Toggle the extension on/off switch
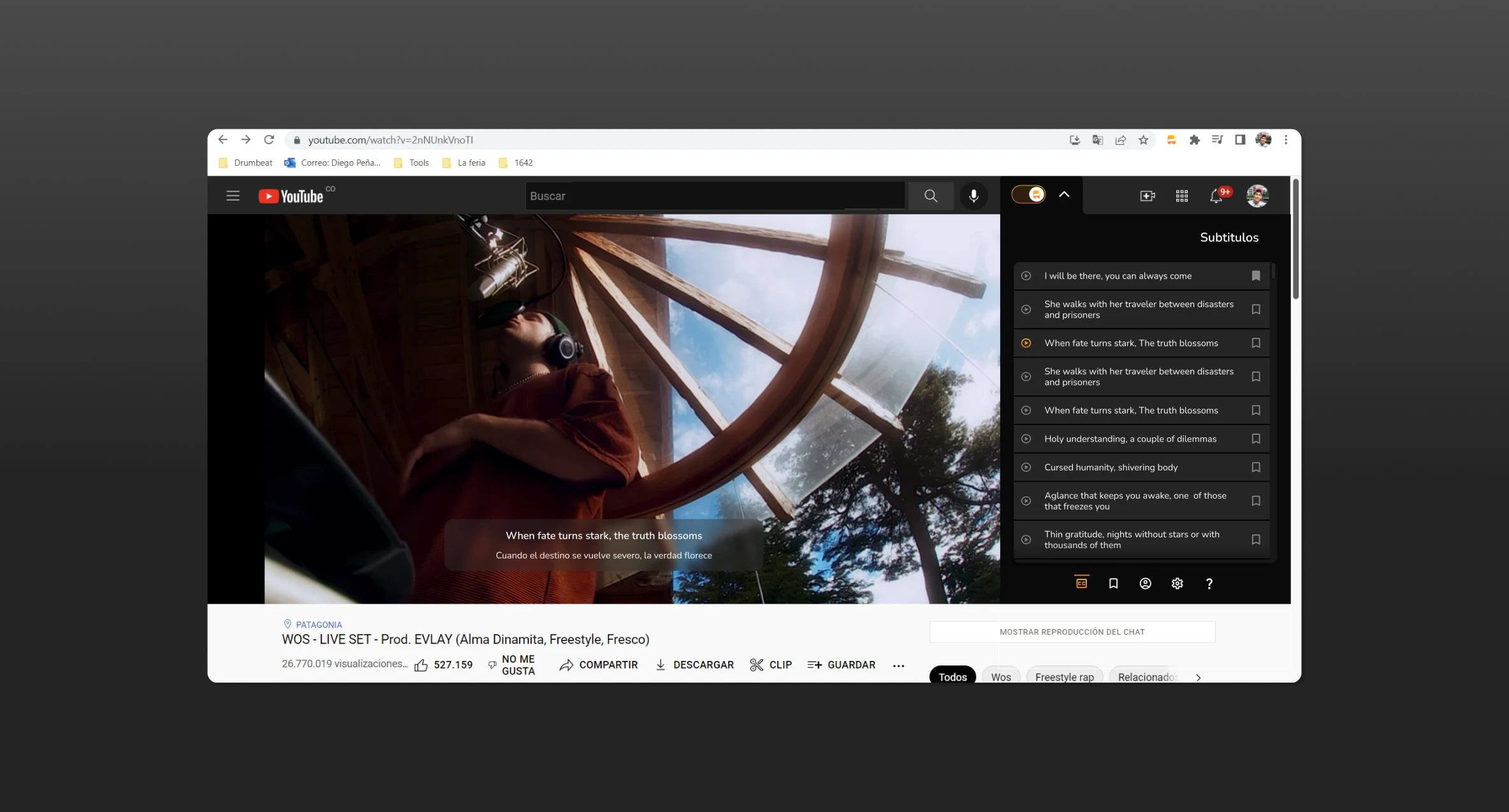Image resolution: width=1509 pixels, height=812 pixels. pyautogui.click(x=1027, y=193)
